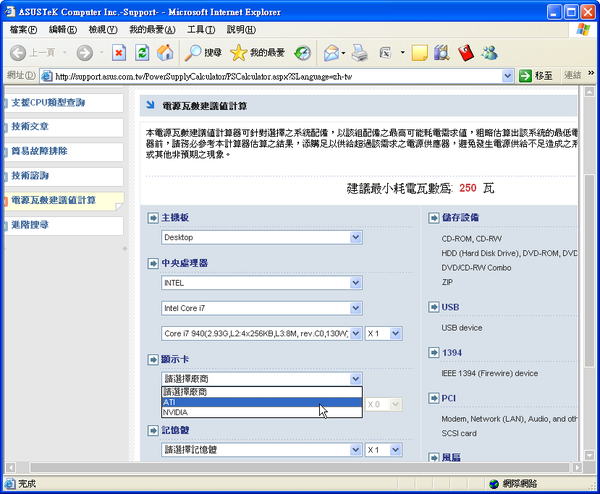Click the vertical scrollbar thumb
Viewport: 600px width, 494px height.
tap(589, 271)
